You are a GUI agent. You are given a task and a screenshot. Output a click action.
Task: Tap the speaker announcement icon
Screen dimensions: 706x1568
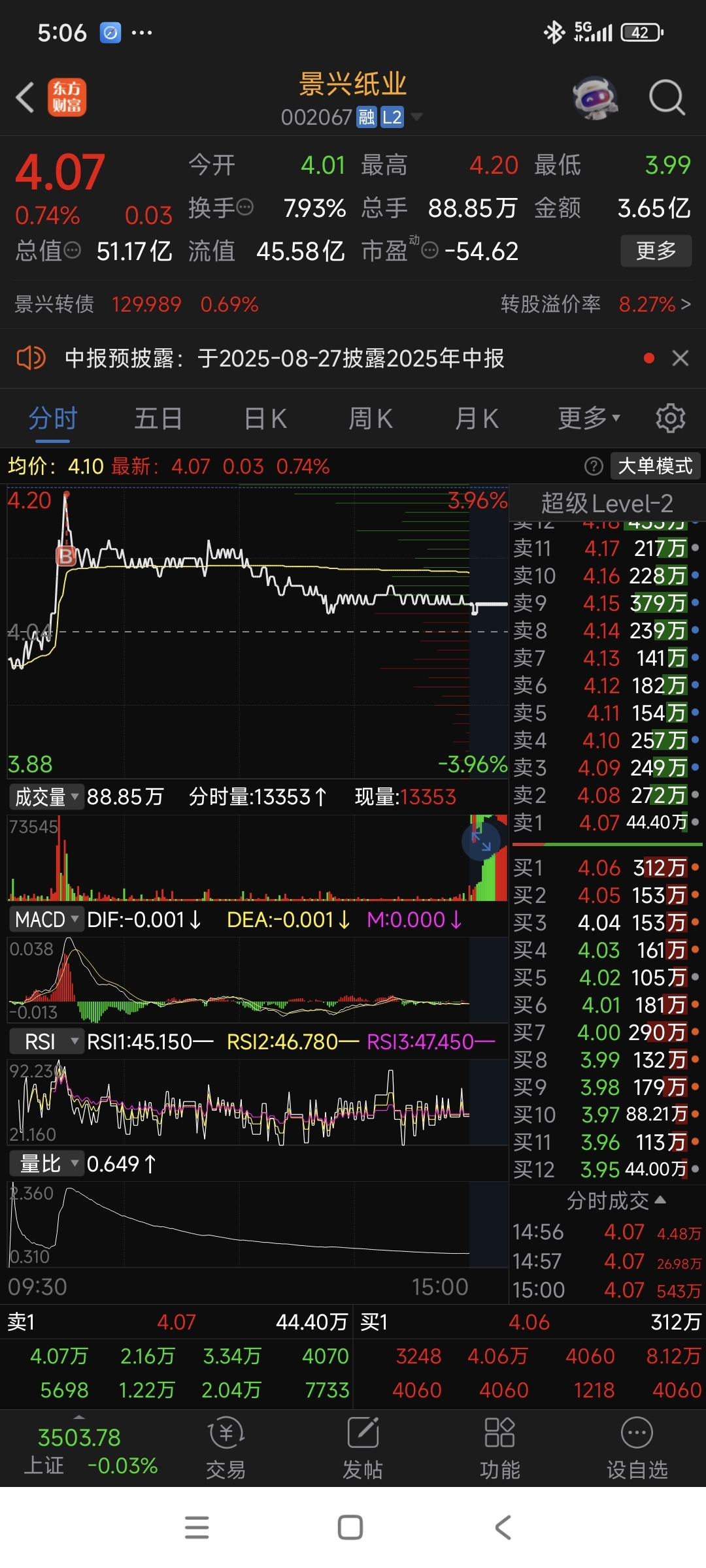30,358
